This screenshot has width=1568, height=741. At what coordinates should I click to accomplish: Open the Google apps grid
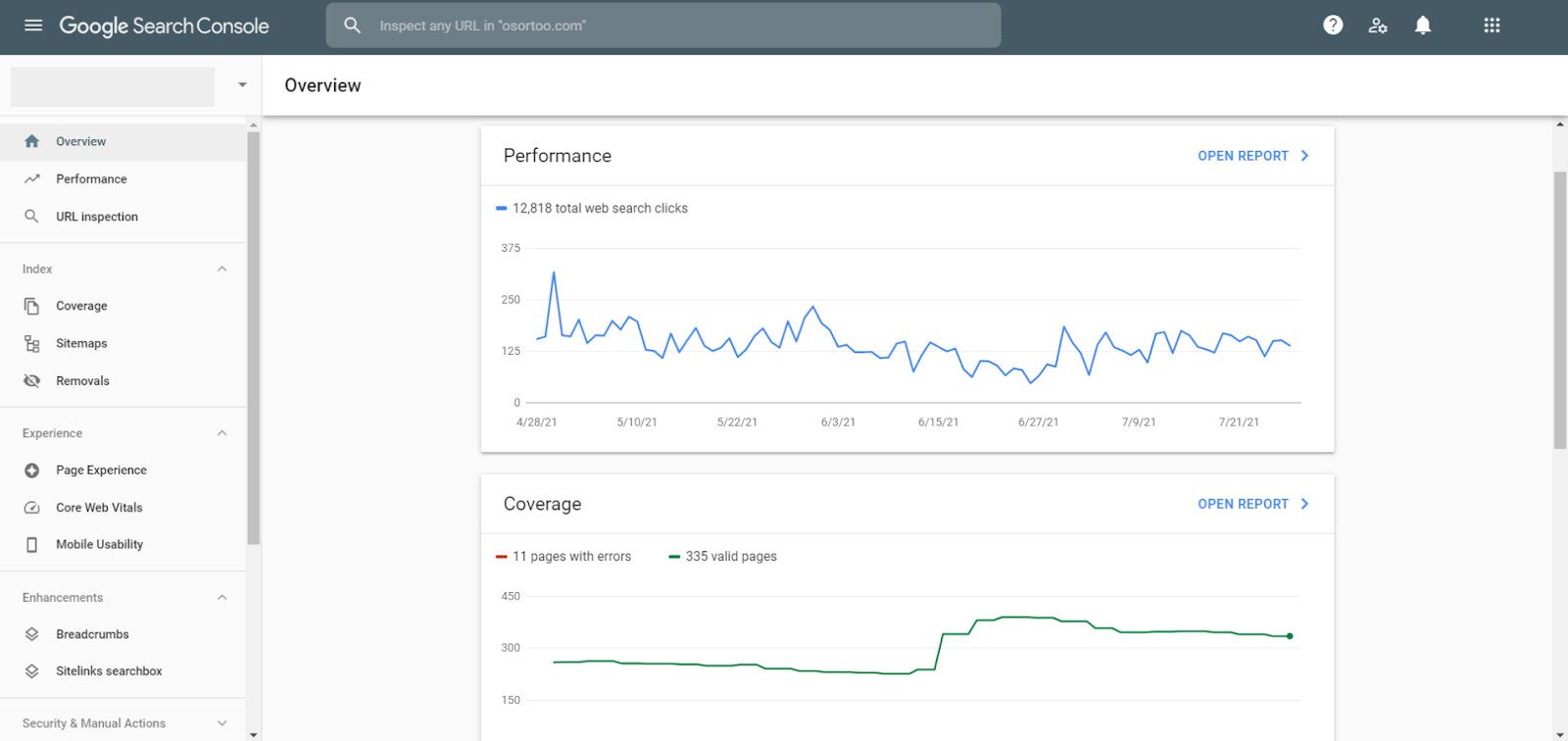click(x=1492, y=25)
